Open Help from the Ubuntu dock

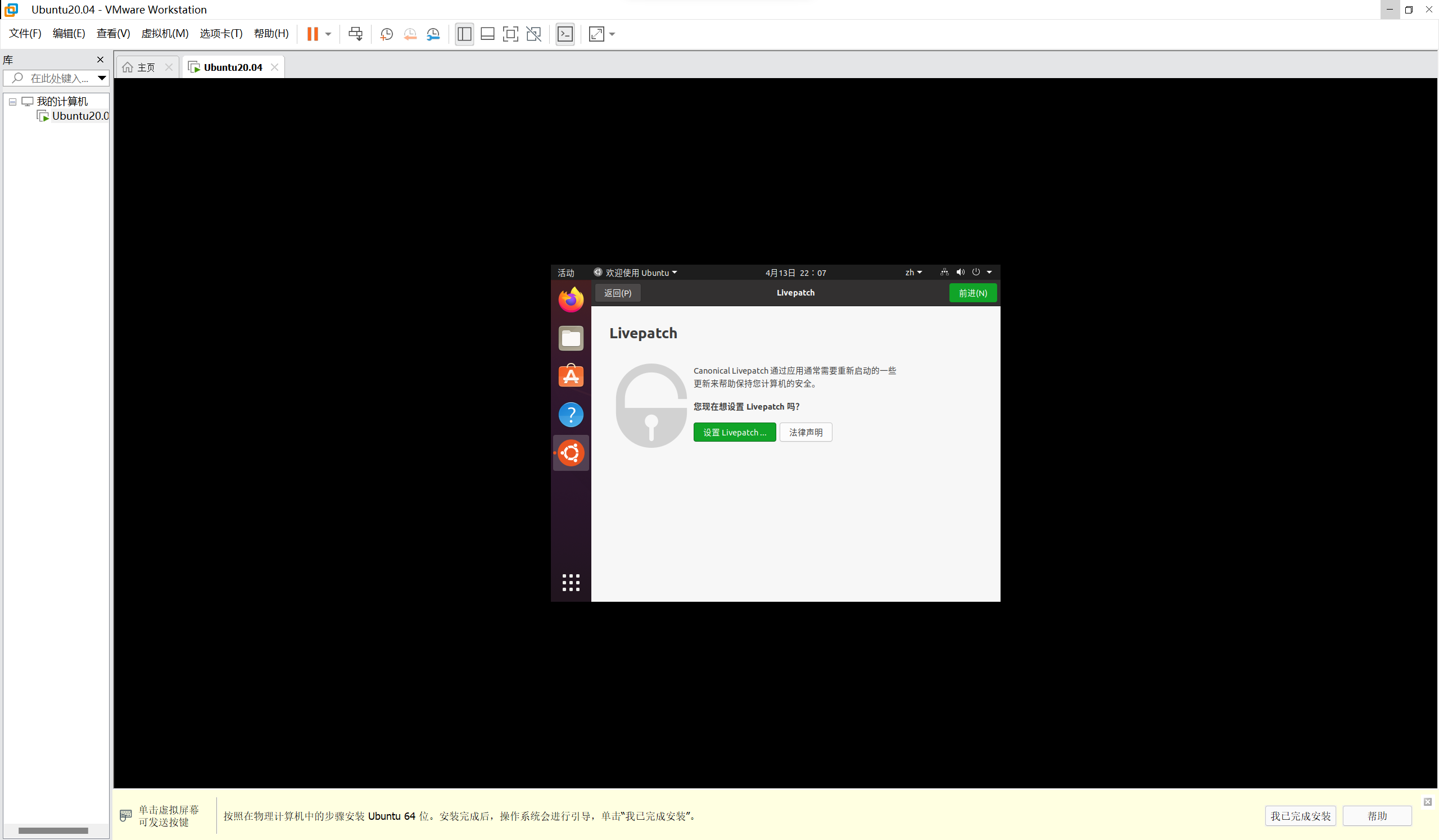571,414
